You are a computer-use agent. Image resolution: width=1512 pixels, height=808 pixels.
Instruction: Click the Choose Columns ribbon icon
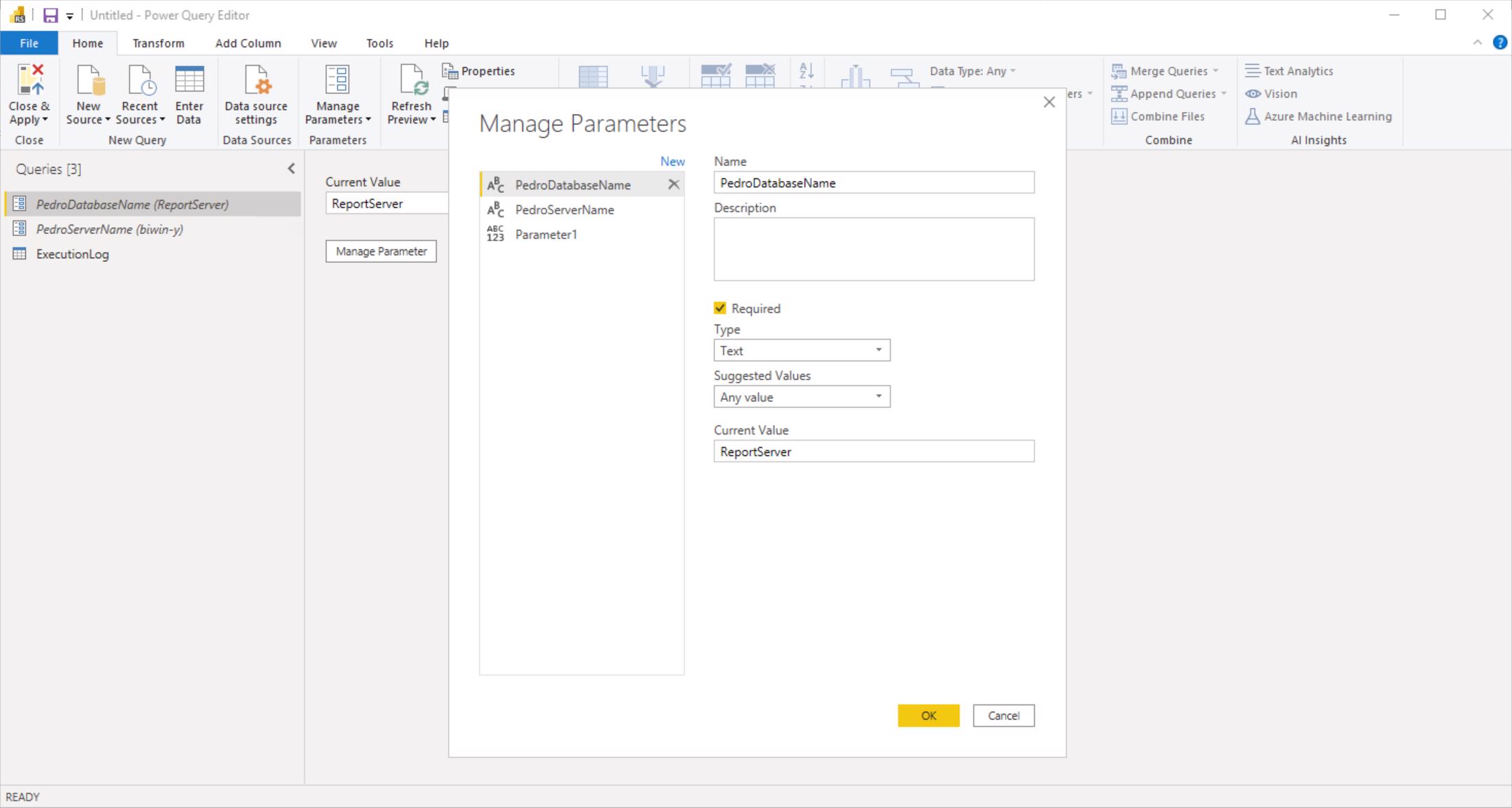click(x=593, y=76)
